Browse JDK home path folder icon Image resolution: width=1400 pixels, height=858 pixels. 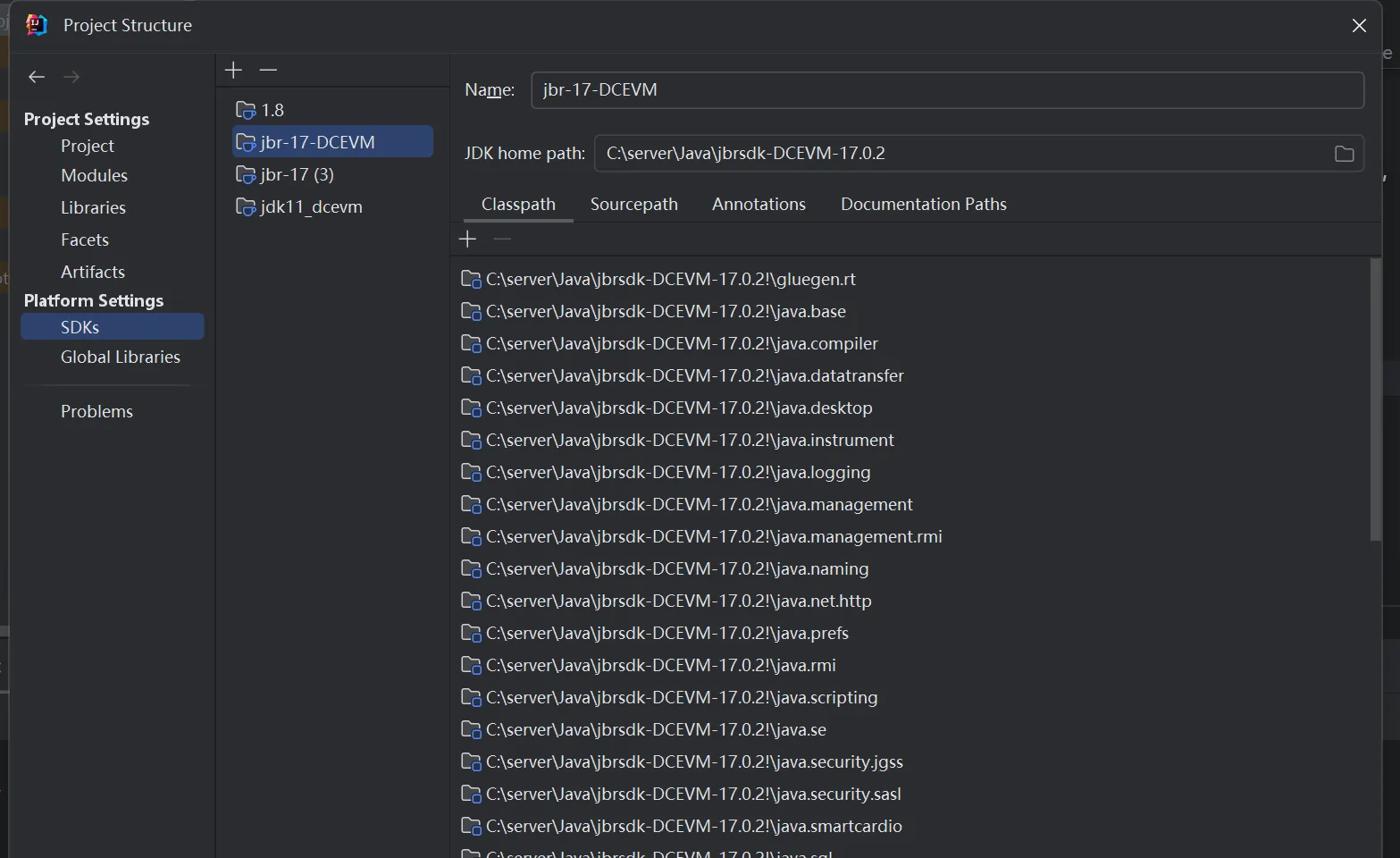coord(1344,154)
